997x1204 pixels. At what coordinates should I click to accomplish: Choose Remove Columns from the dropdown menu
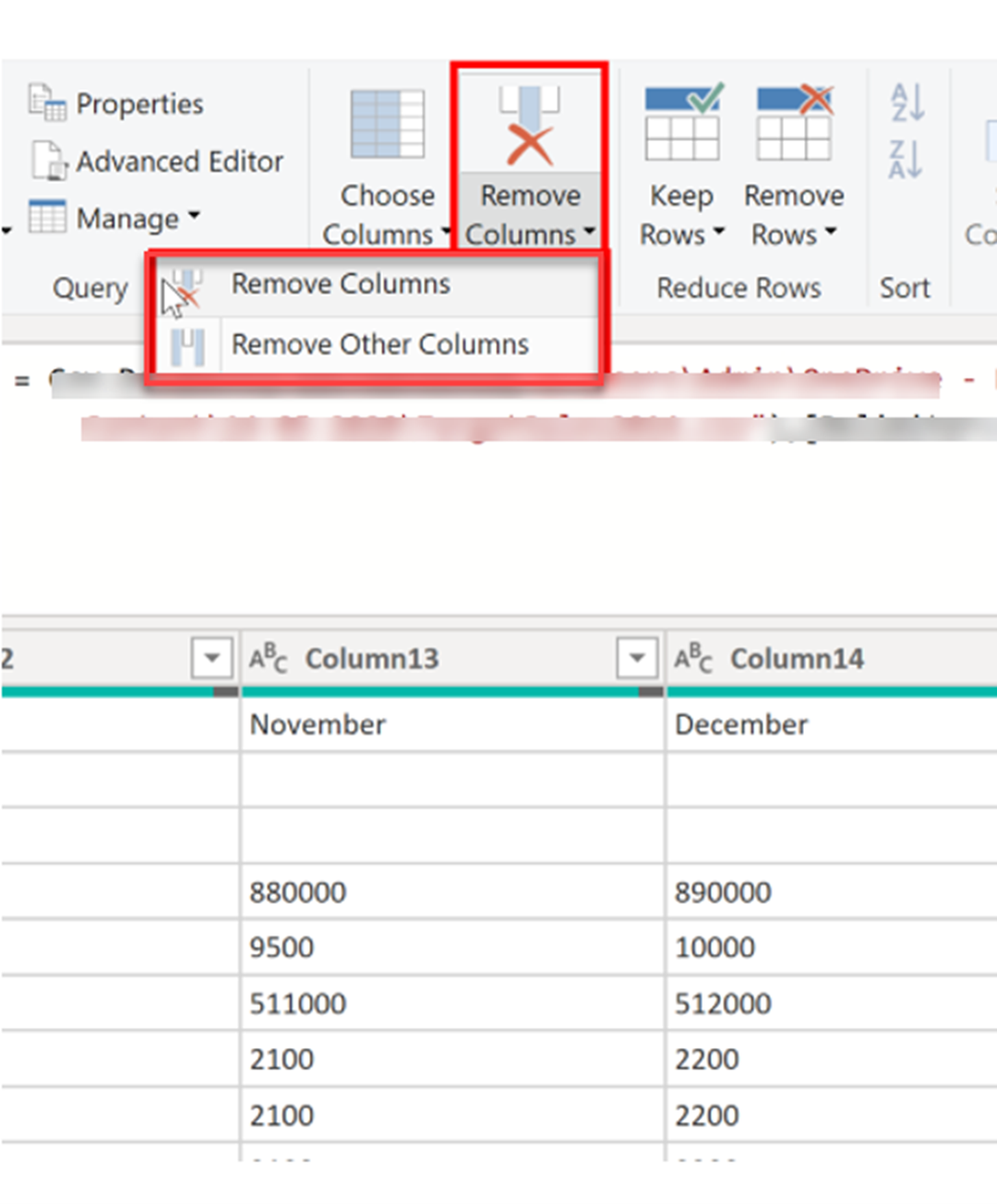coord(340,283)
